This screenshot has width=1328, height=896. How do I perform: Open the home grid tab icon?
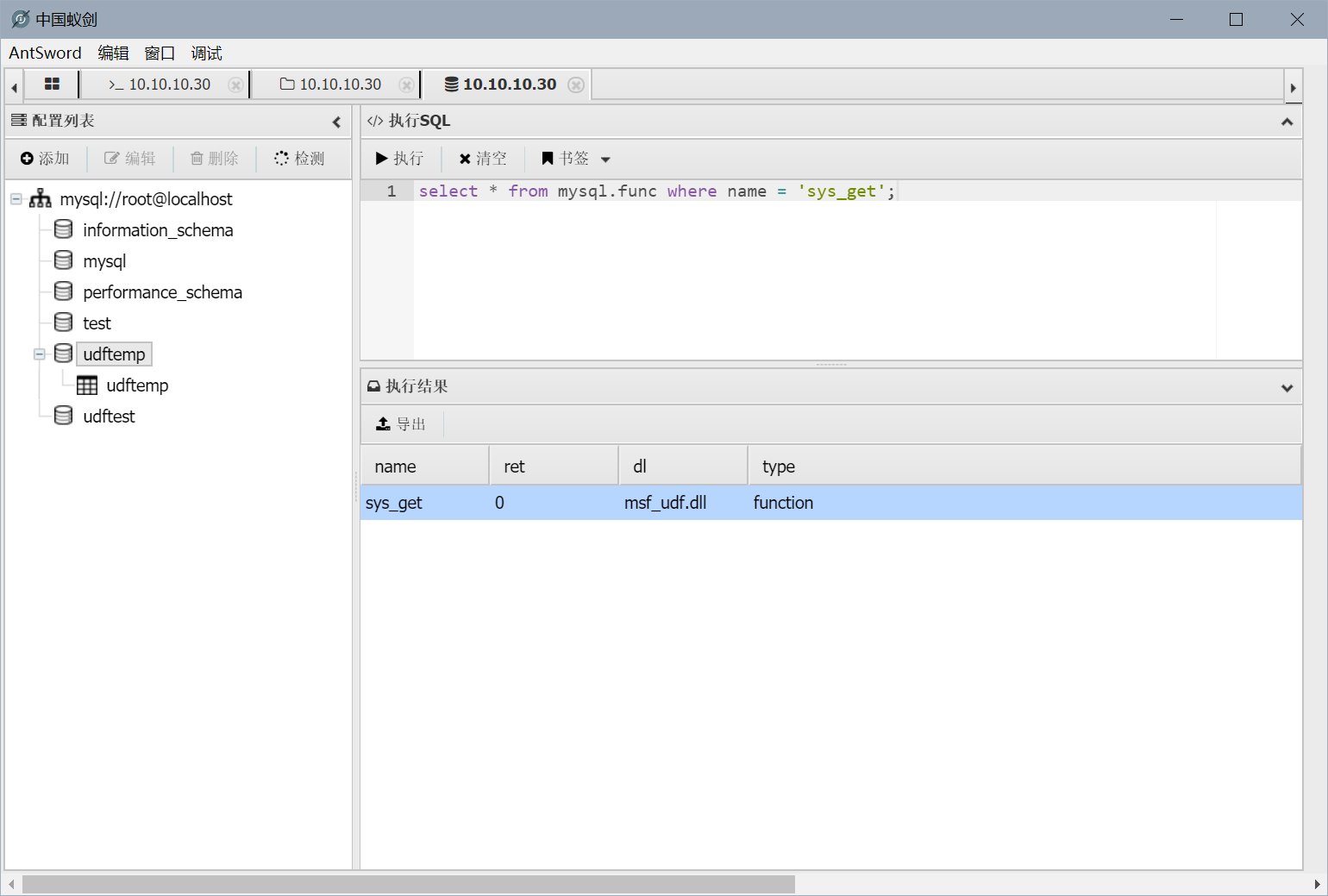tap(52, 85)
